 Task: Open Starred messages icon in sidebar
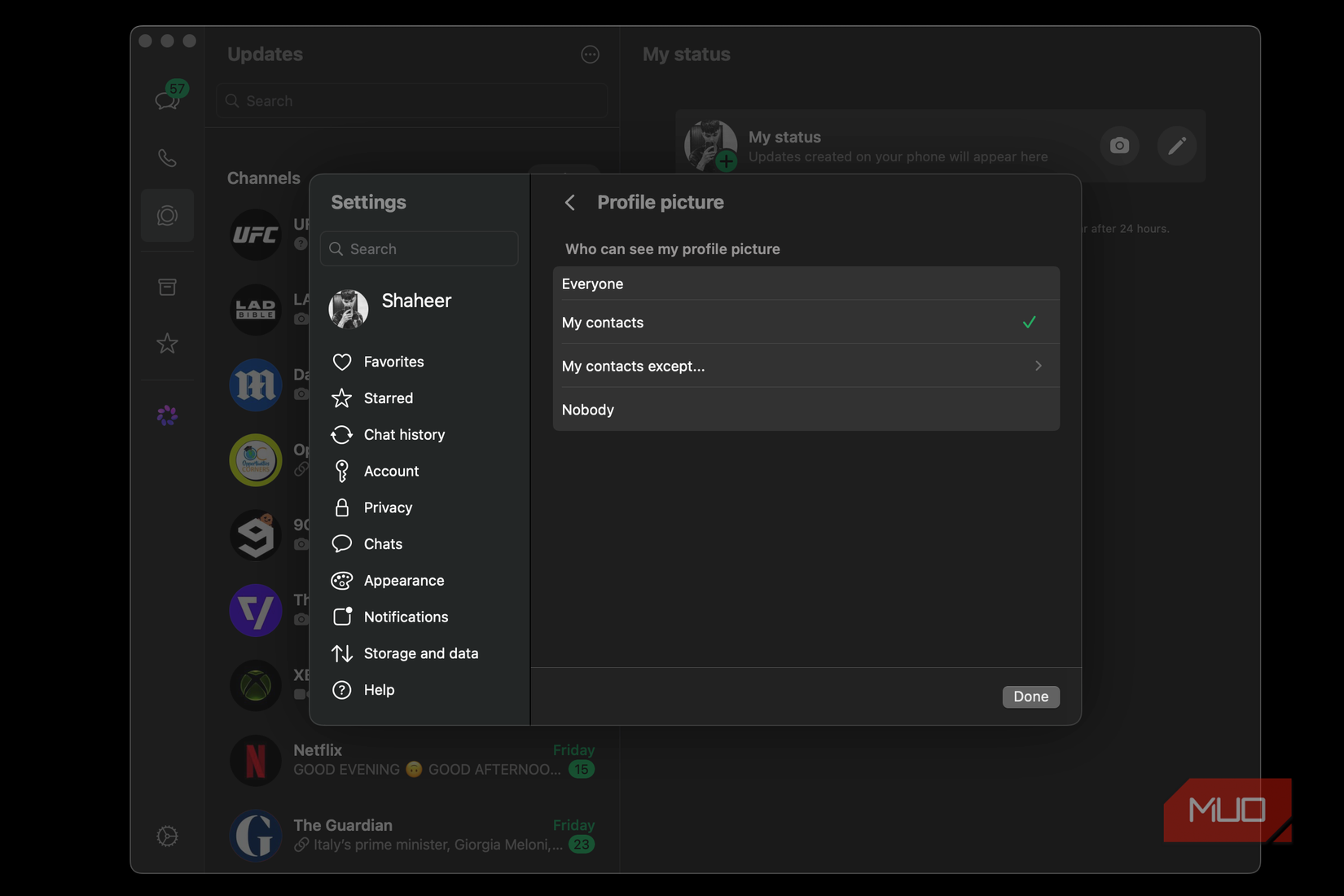click(x=167, y=344)
